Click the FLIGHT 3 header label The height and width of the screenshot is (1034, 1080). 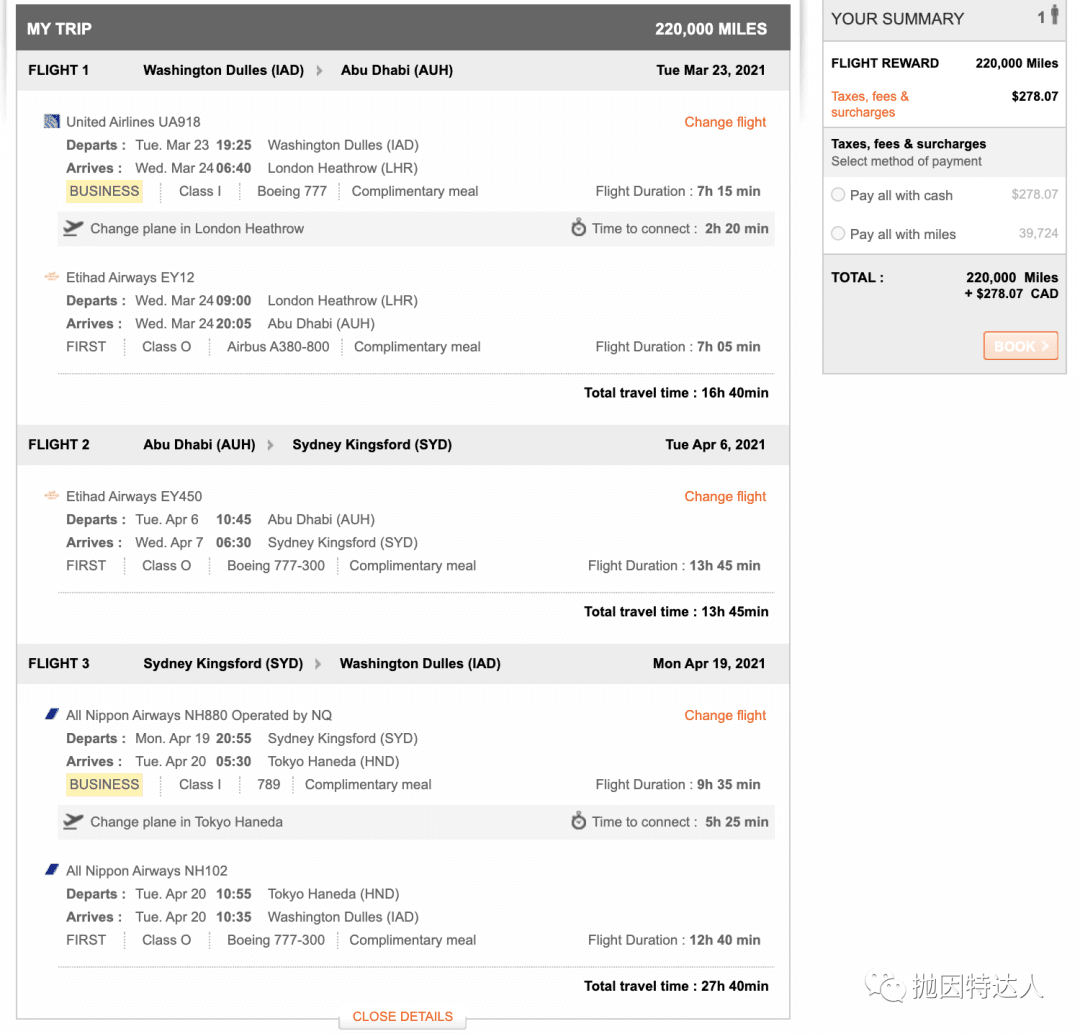pos(59,664)
